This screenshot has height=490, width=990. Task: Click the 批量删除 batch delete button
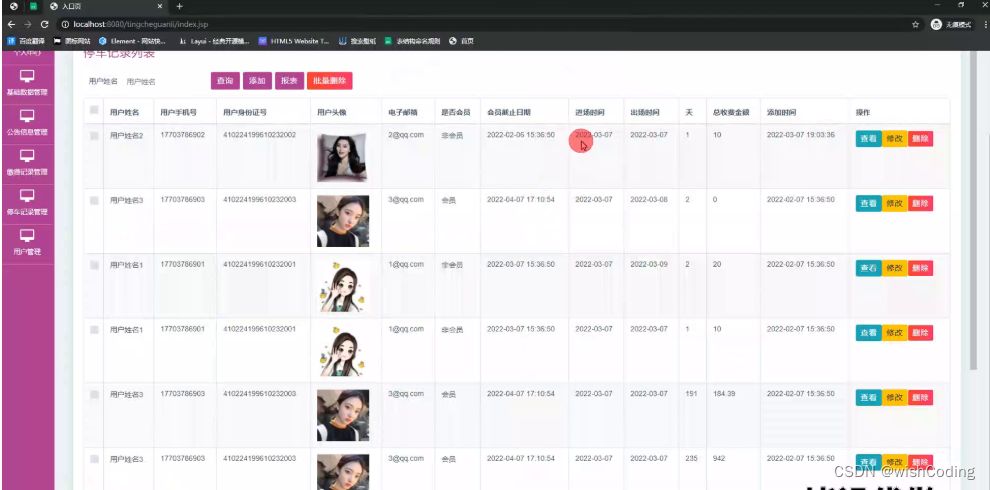(330, 81)
